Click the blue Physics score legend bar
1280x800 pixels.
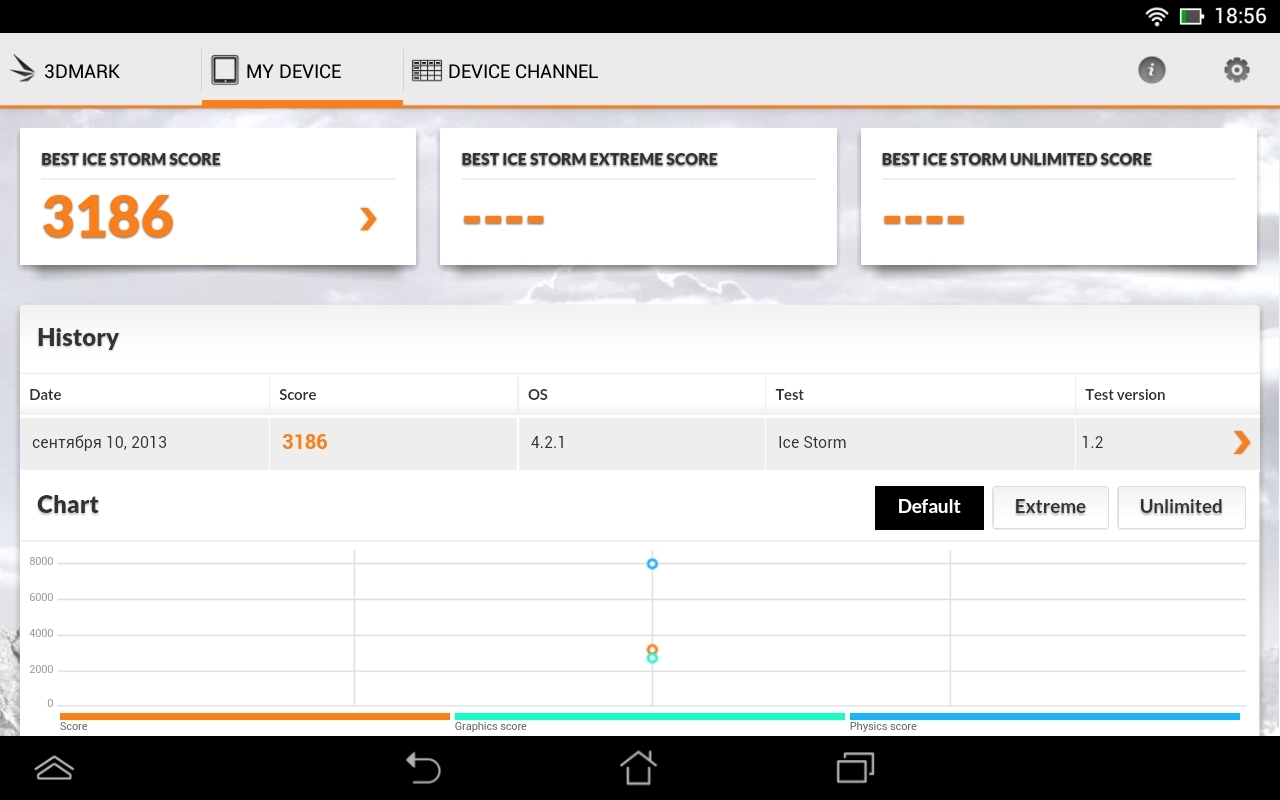[x=1045, y=716]
